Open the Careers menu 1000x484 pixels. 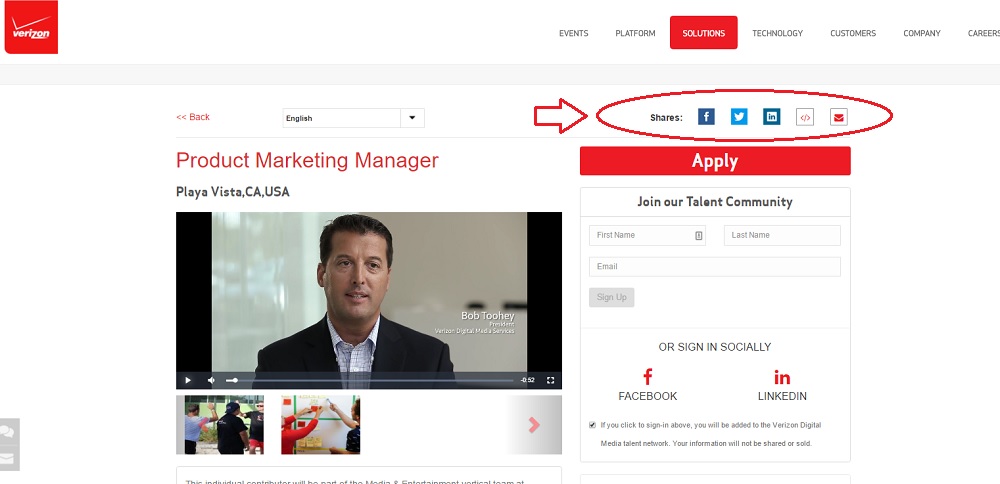pos(983,33)
